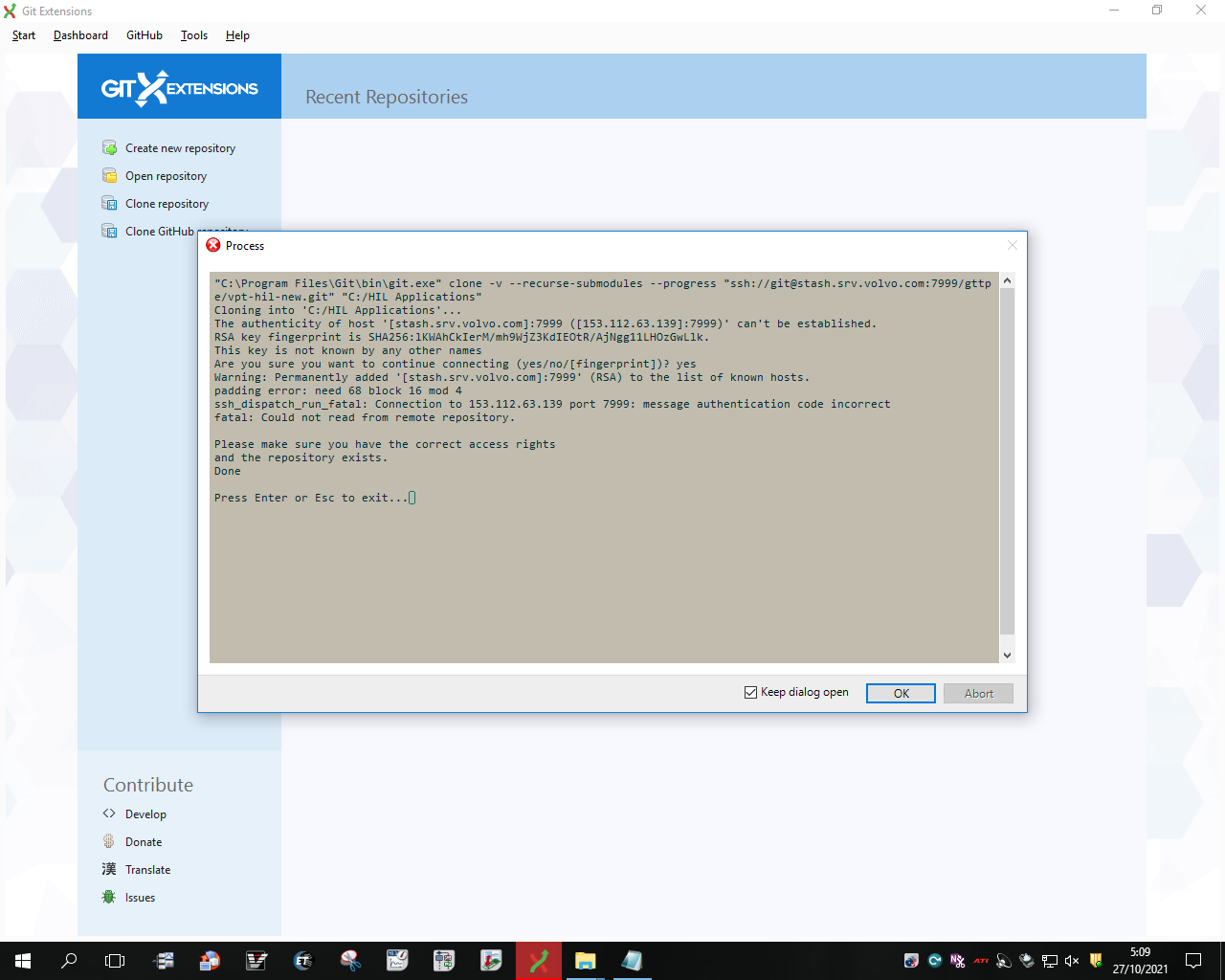The width and height of the screenshot is (1225, 980).
Task: Open repository via the sidebar icon
Action: (109, 175)
